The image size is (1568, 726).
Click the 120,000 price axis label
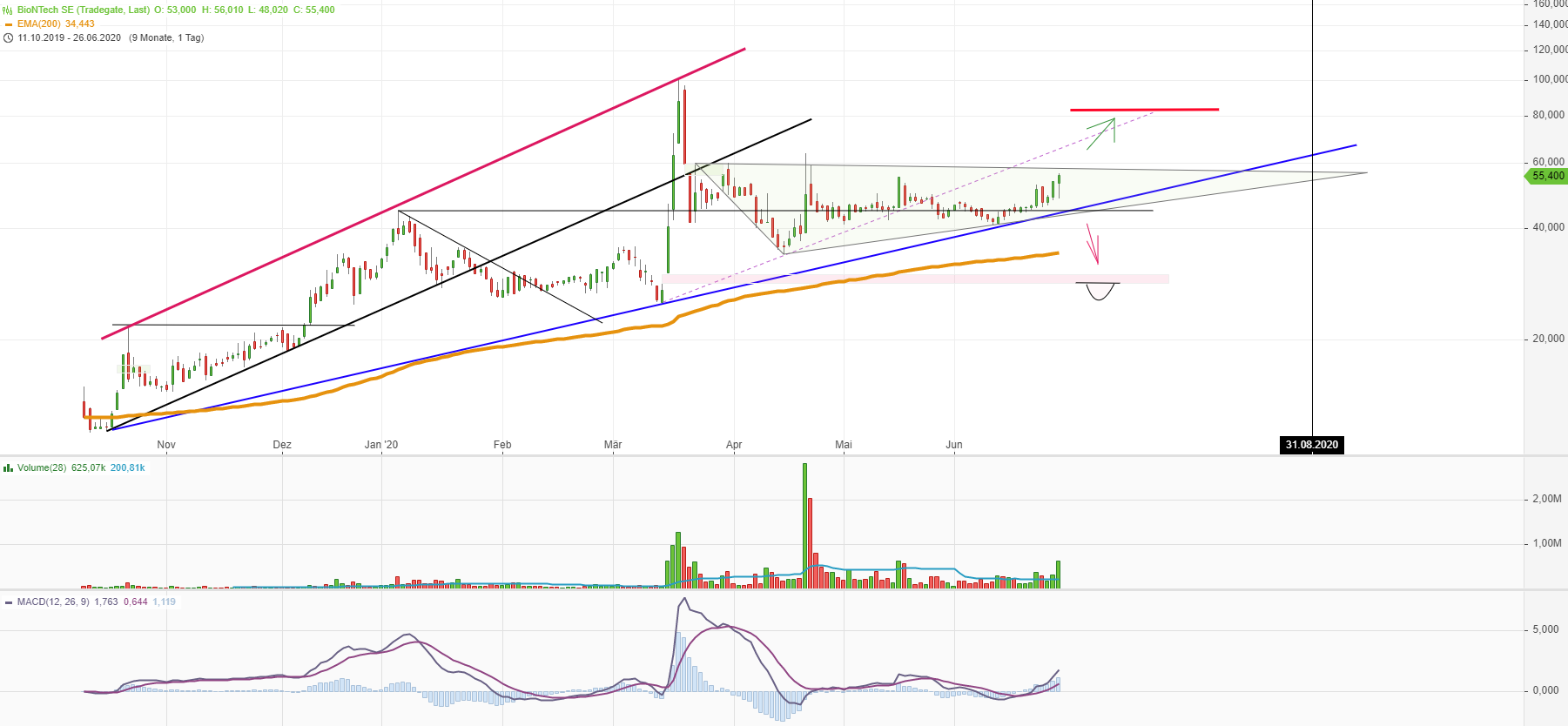pyautogui.click(x=1550, y=50)
